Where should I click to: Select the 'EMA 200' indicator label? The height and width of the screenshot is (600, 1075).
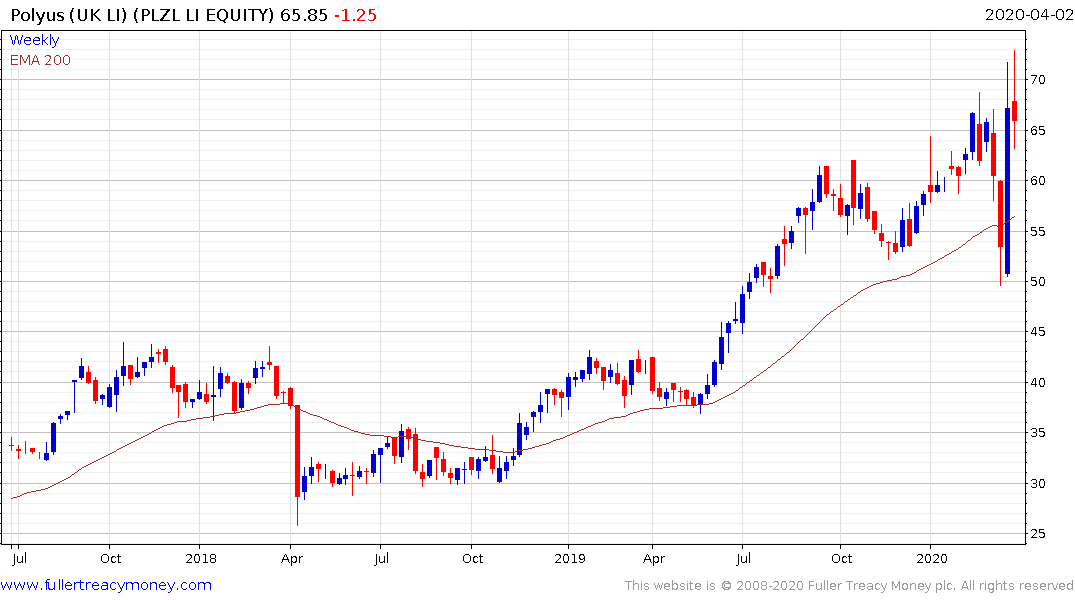40,60
